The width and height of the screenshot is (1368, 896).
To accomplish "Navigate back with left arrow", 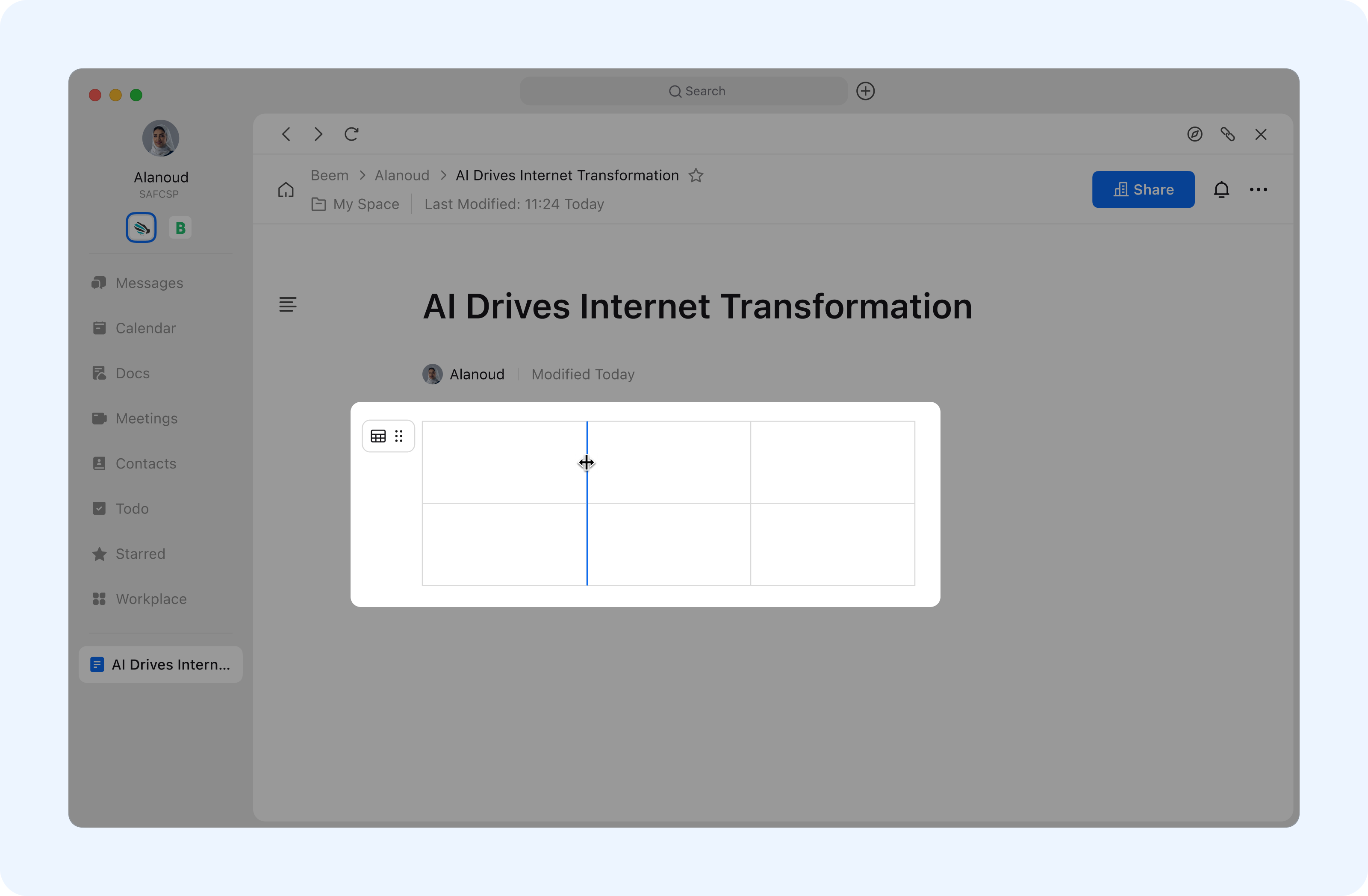I will 286,135.
